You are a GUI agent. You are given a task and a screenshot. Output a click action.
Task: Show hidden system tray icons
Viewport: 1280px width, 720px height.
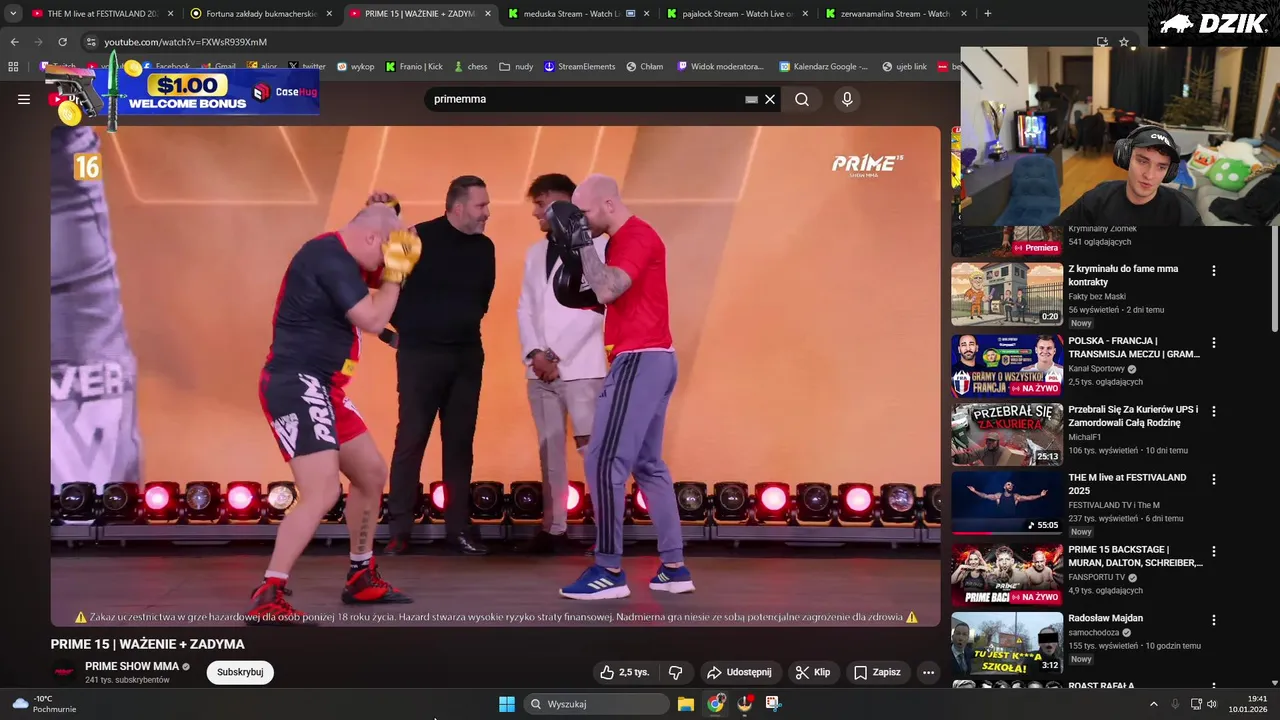coord(1154,704)
